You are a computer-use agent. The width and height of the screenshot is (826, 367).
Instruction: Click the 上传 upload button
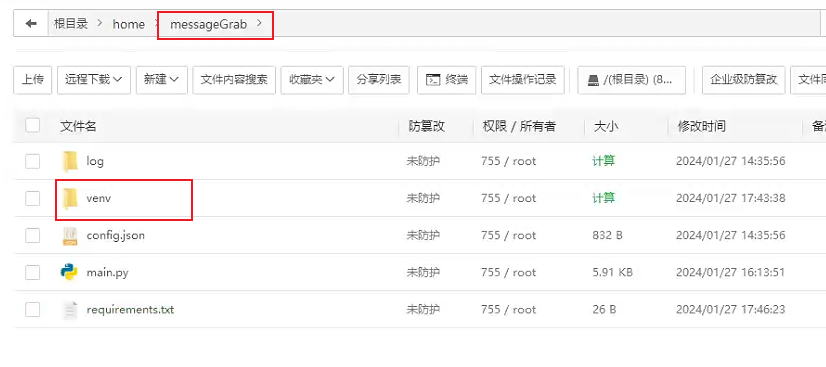coord(33,80)
